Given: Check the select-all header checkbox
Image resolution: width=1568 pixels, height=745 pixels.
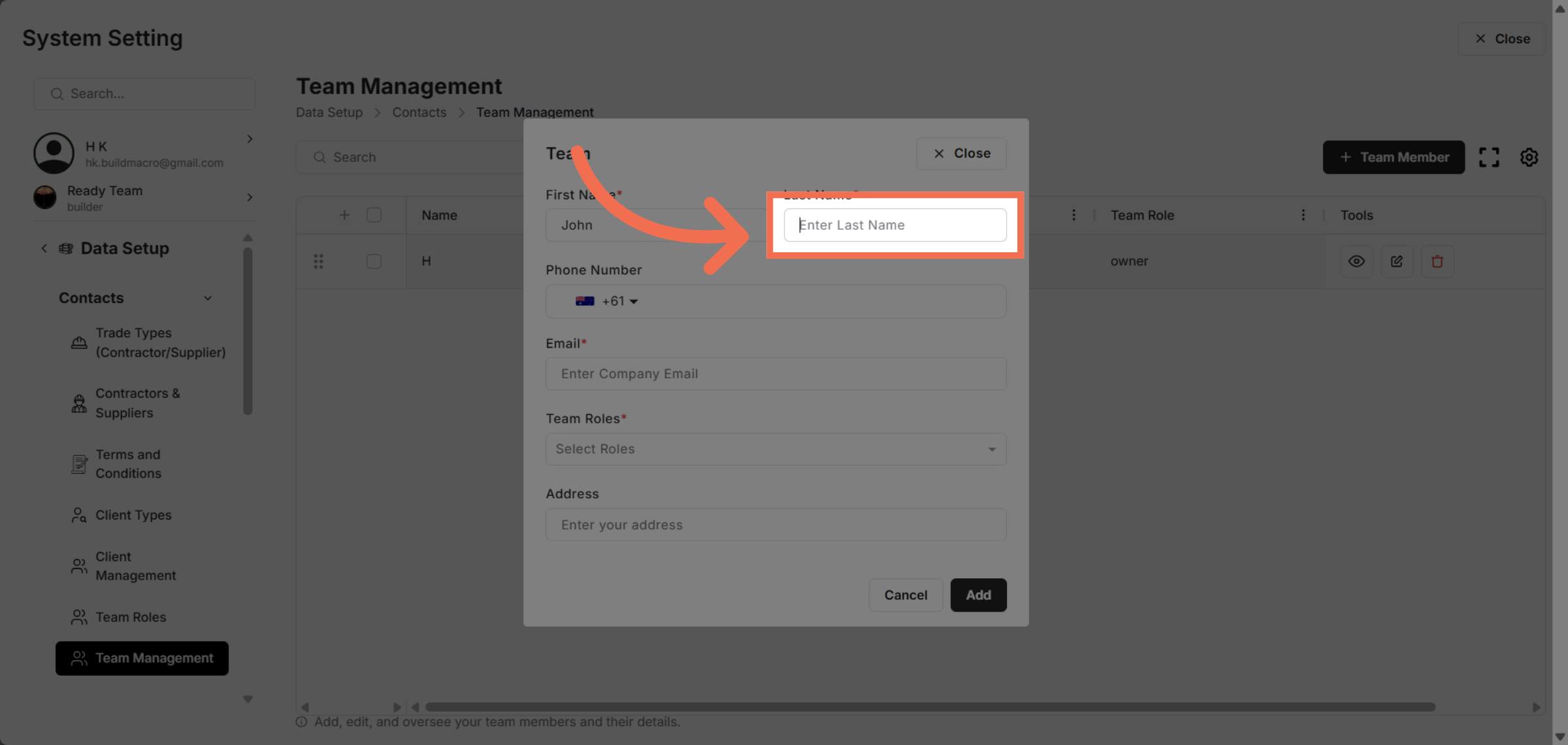Looking at the screenshot, I should [374, 215].
